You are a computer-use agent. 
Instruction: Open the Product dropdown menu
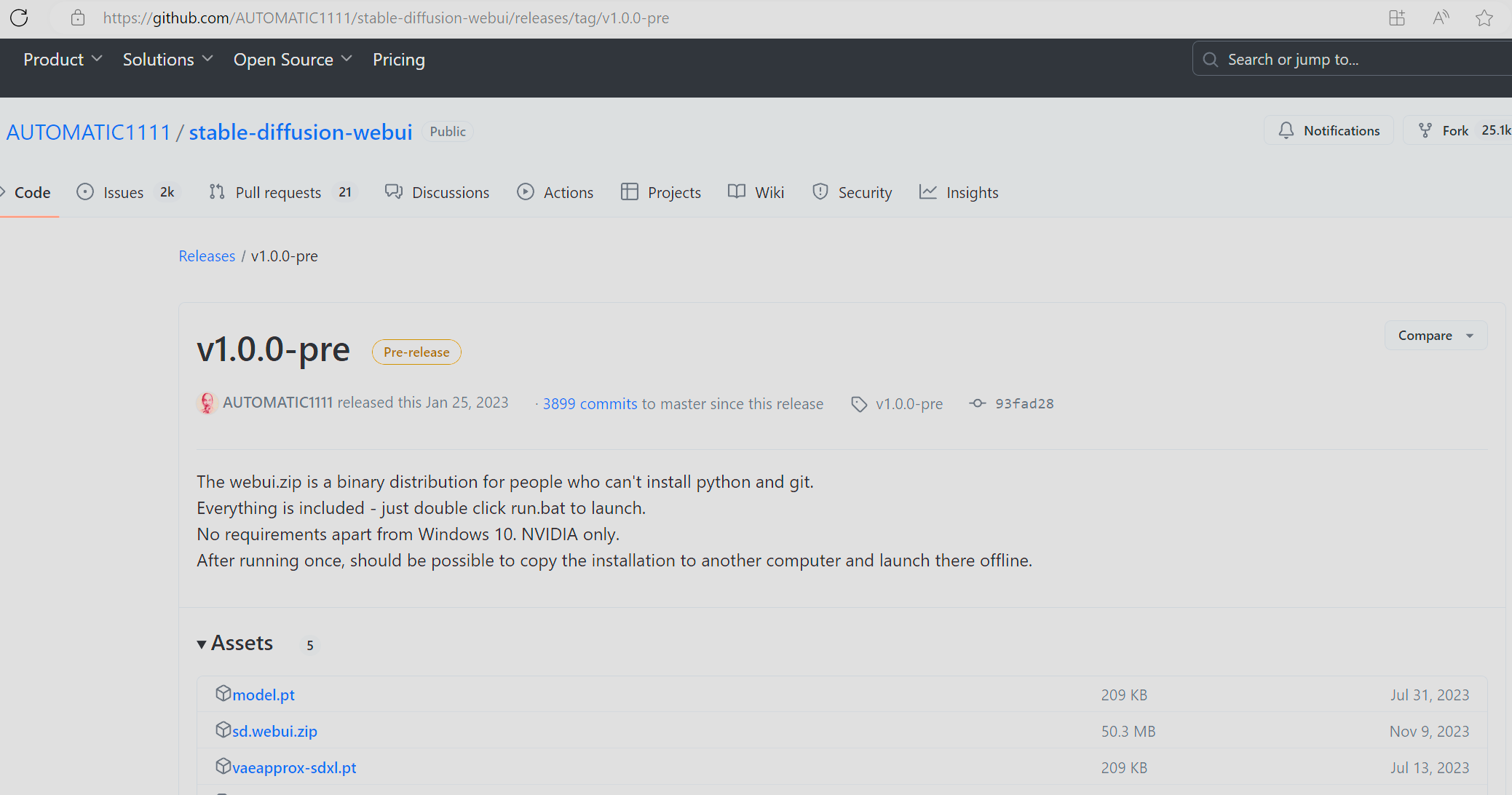click(x=63, y=60)
